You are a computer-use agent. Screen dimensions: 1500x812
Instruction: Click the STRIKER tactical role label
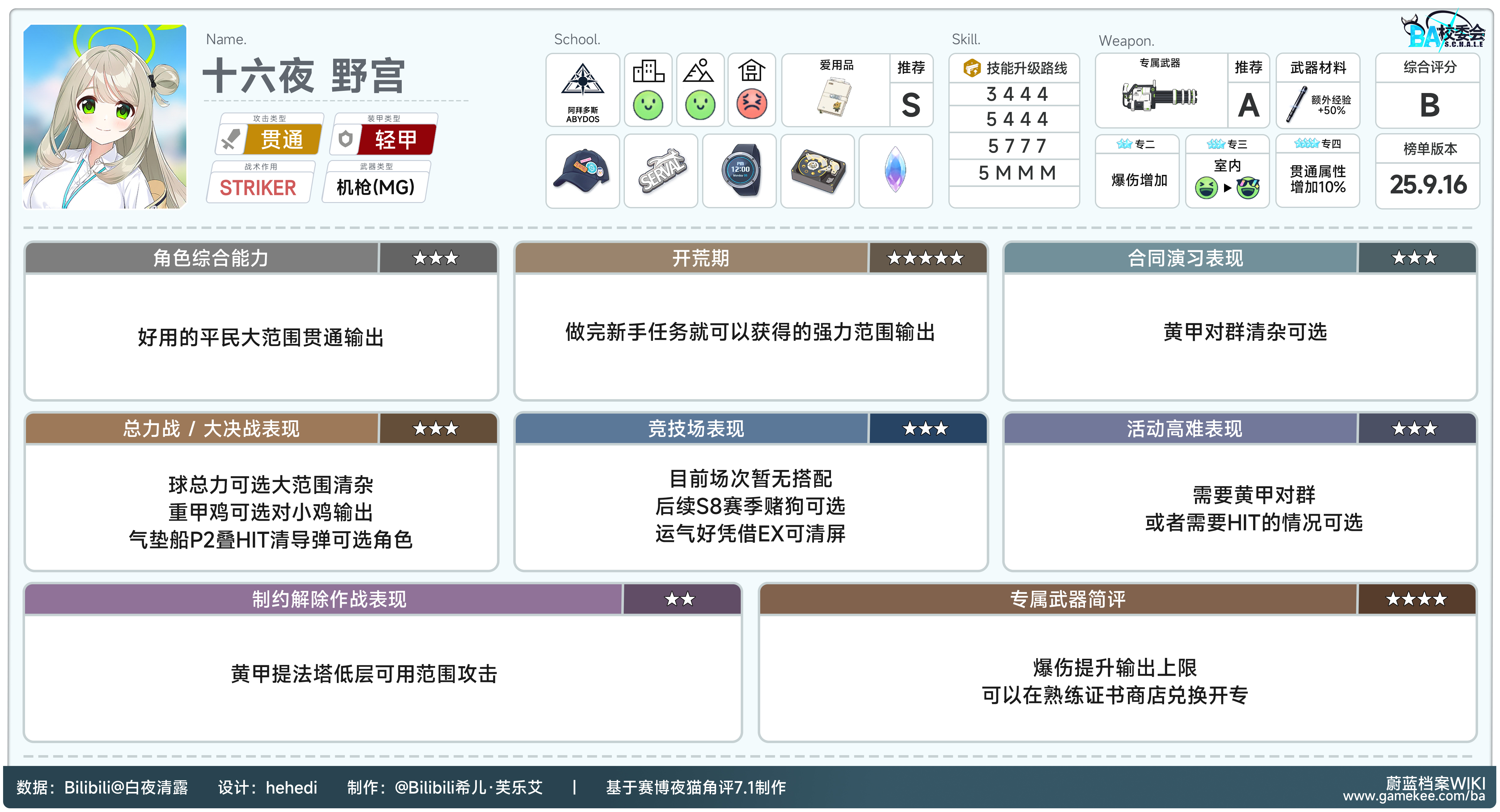258,188
